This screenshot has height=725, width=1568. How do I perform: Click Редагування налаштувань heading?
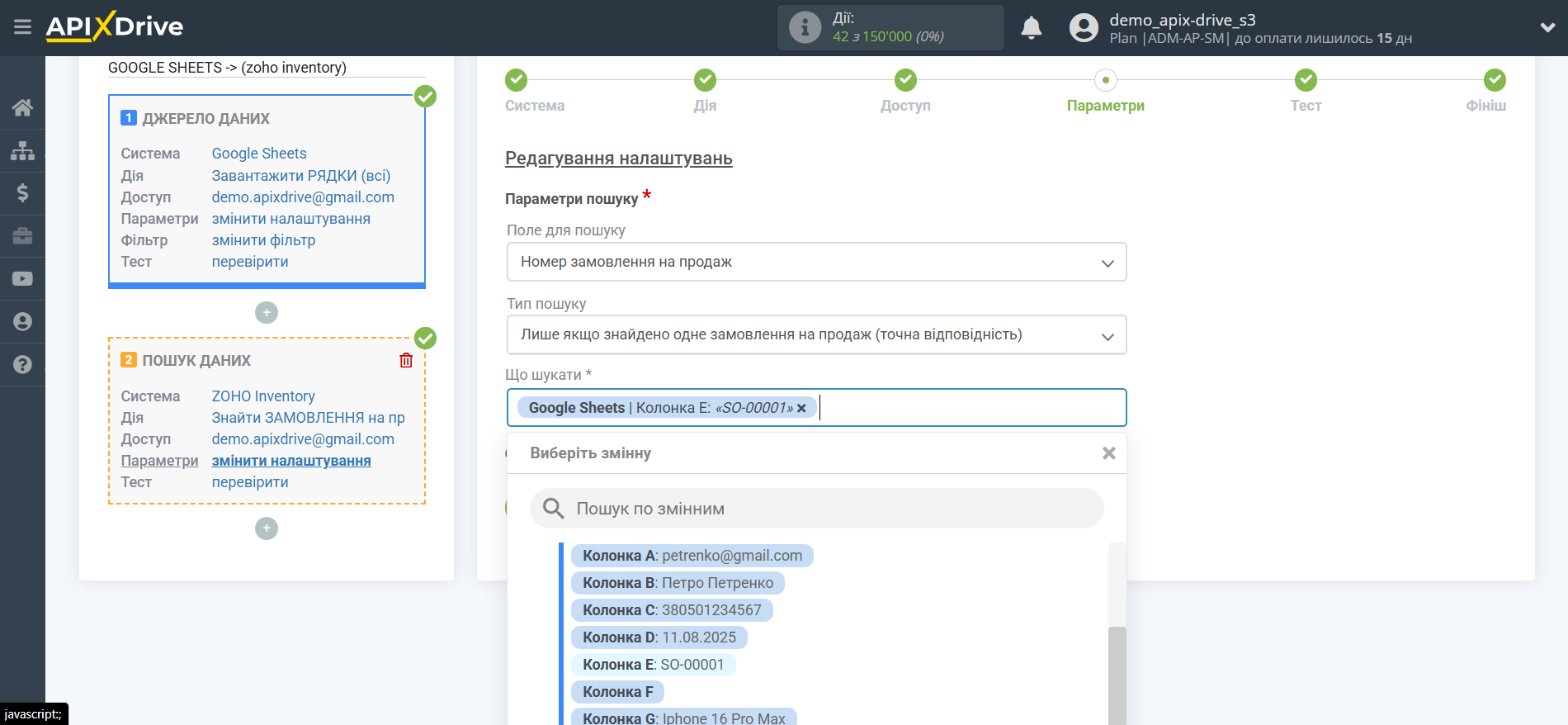[619, 159]
